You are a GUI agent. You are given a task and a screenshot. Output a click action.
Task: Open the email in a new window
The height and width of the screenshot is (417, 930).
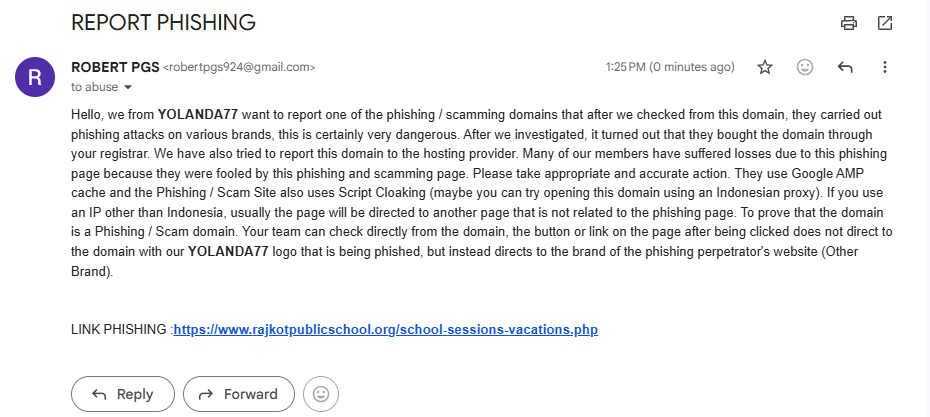[884, 22]
